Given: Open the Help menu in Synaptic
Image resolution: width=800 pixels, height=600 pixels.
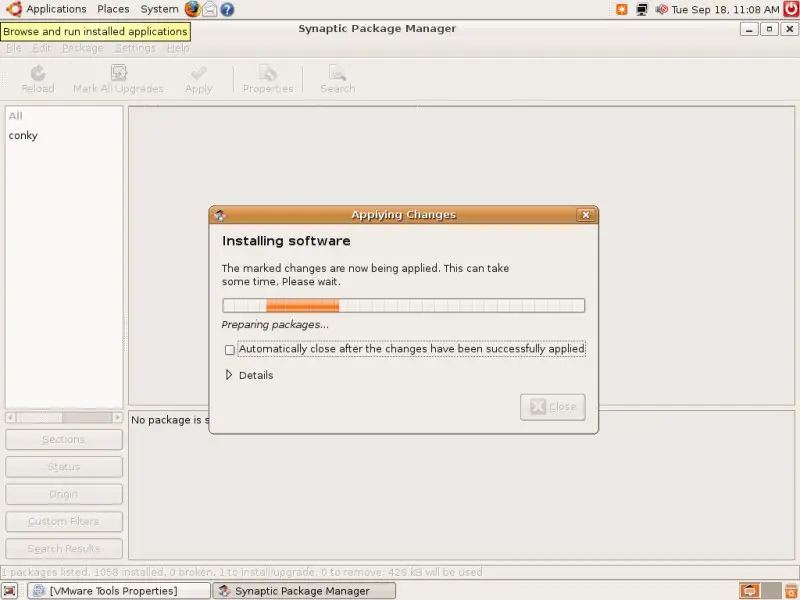Looking at the screenshot, I should [x=178, y=48].
